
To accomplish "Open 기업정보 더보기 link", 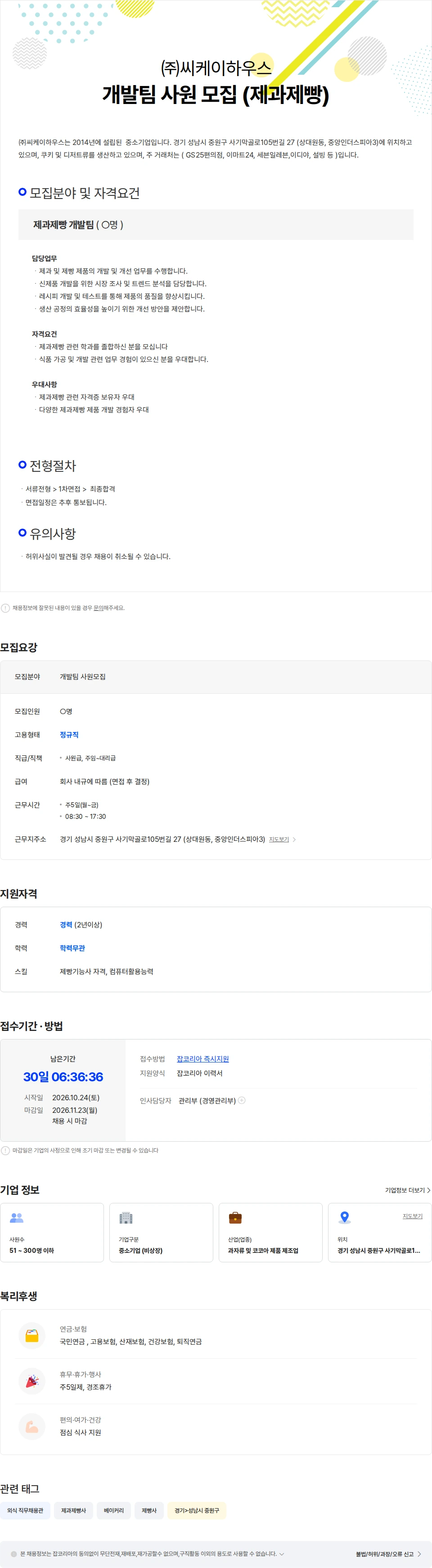I will (408, 1190).
